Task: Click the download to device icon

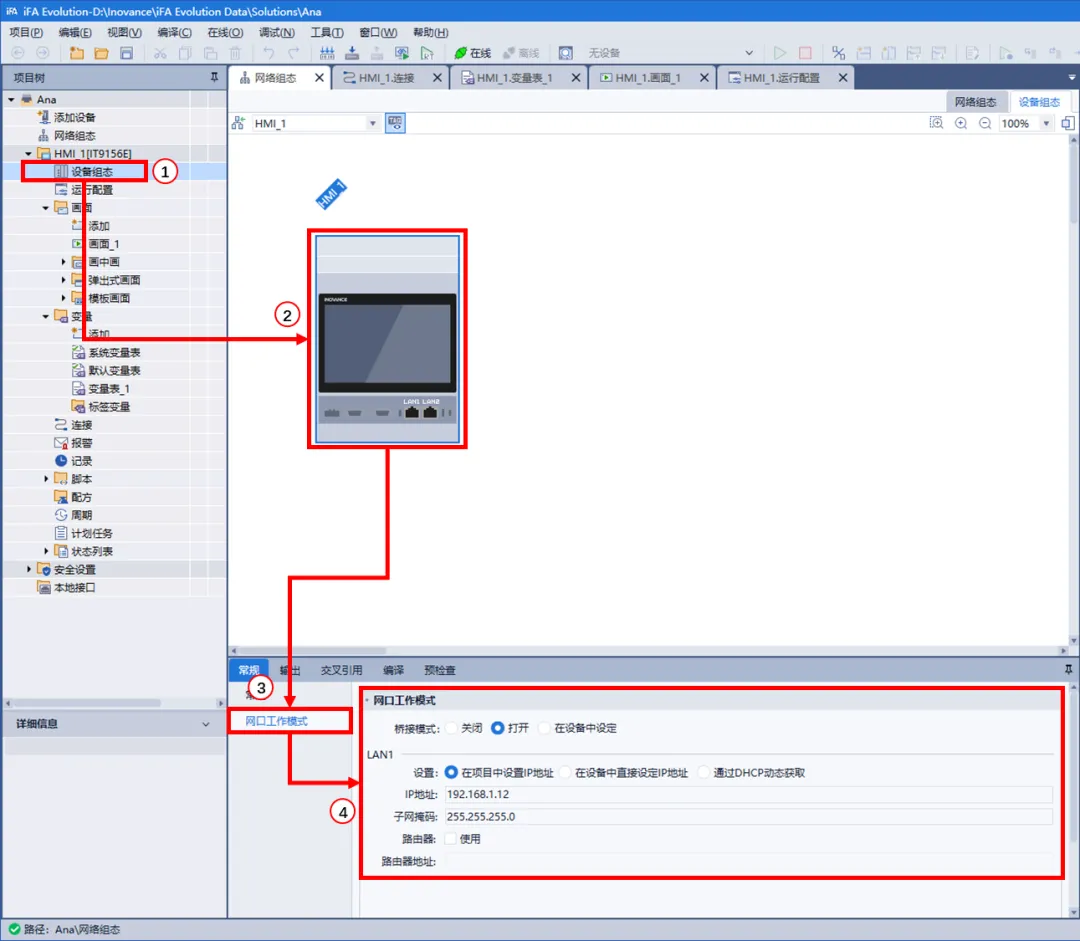Action: [x=352, y=53]
